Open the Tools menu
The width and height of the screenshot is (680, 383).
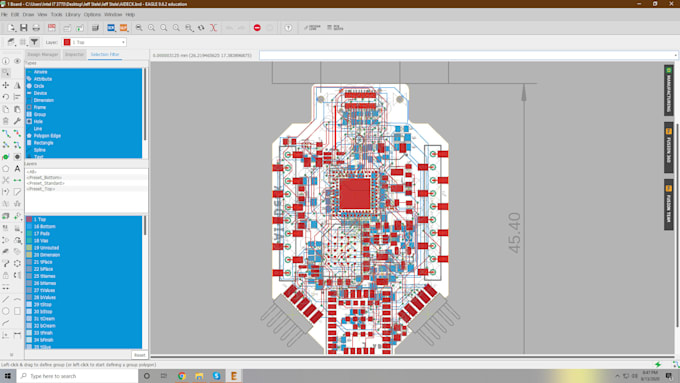click(56, 14)
